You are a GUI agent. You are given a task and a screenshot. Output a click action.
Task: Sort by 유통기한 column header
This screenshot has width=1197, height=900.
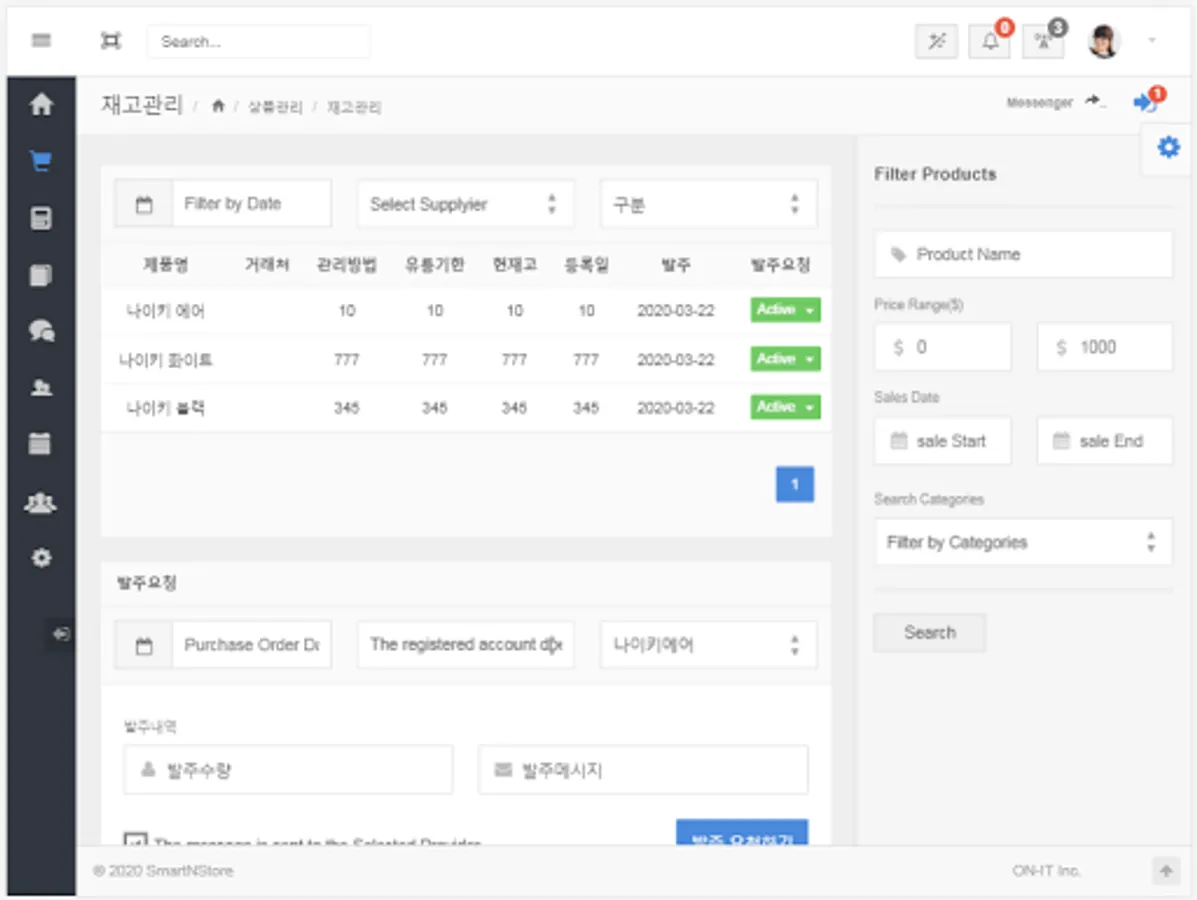(x=434, y=265)
